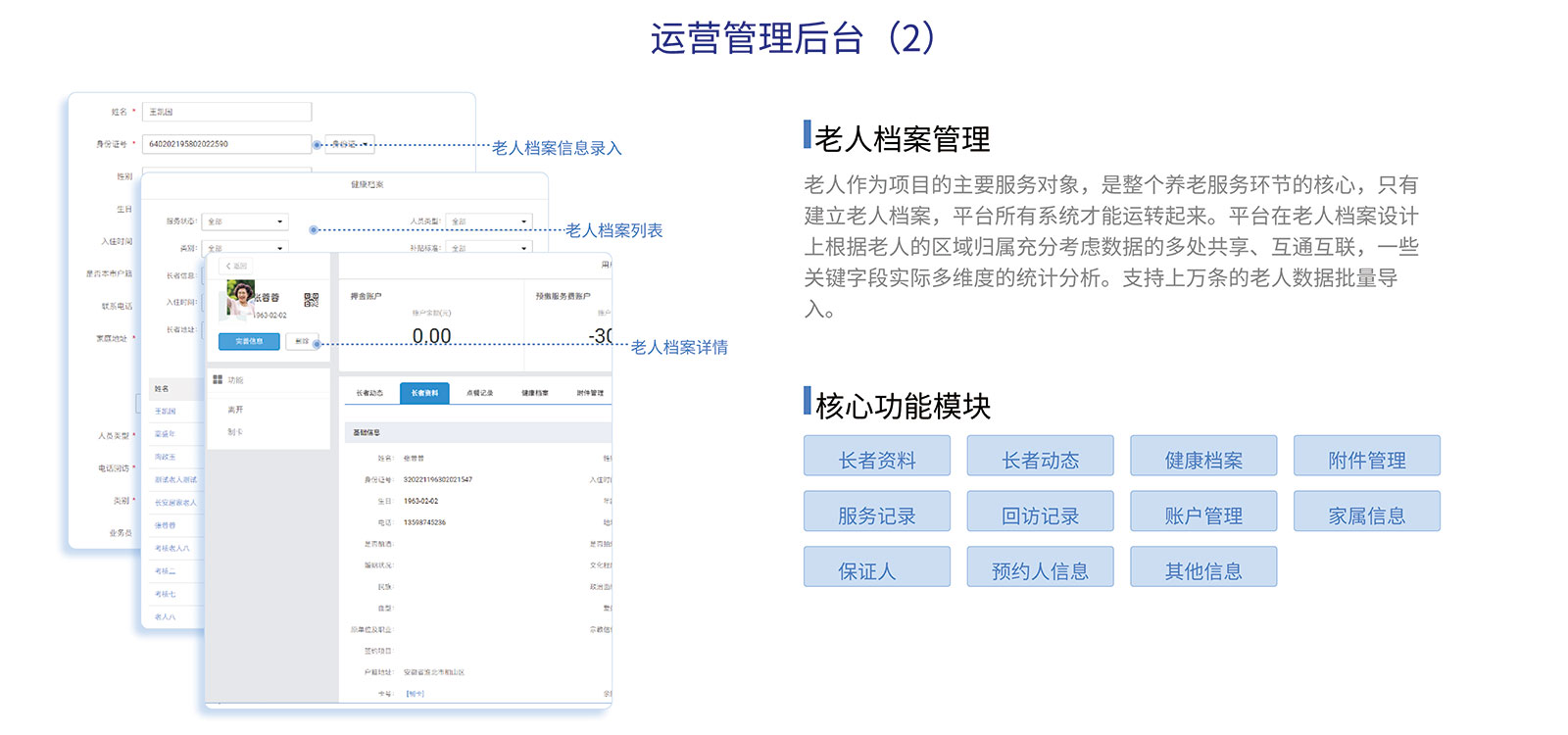1568x735 pixels.
Task: Click the 附件管理 module button
Action: (x=1367, y=456)
